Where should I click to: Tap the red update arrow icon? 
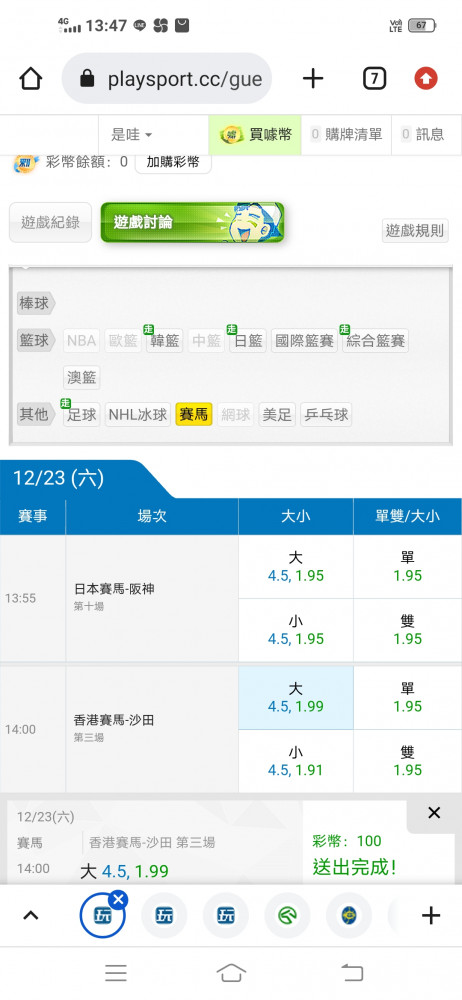coord(426,79)
